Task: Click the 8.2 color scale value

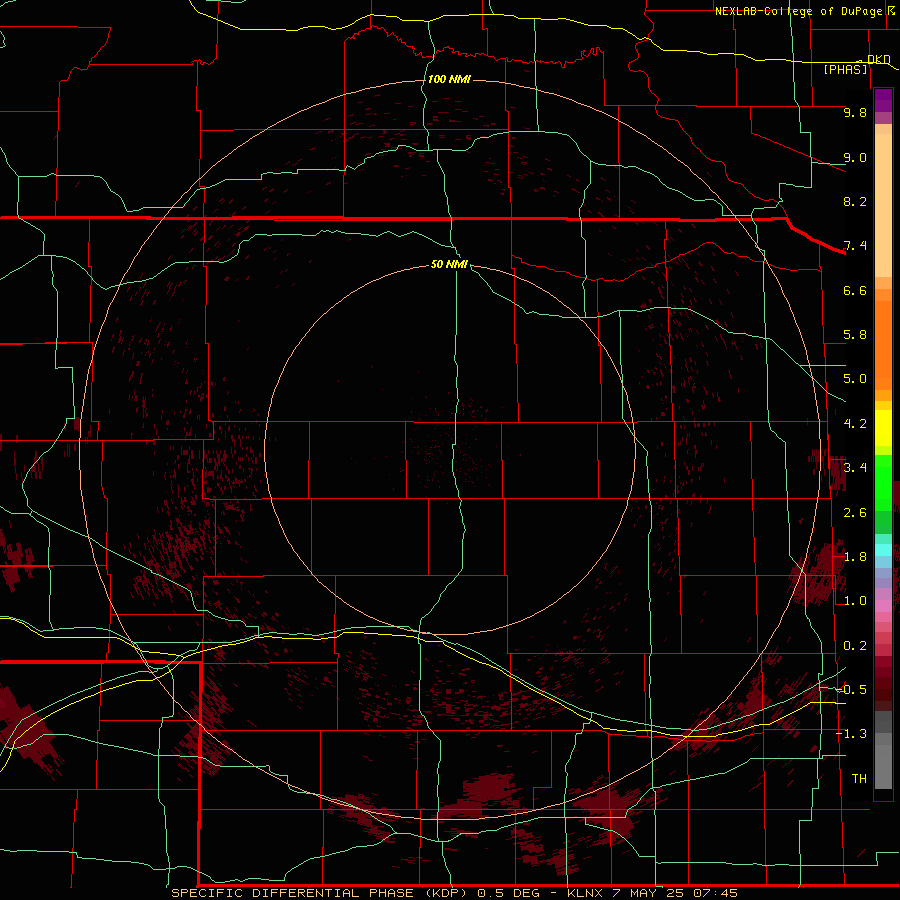Action: click(x=855, y=201)
